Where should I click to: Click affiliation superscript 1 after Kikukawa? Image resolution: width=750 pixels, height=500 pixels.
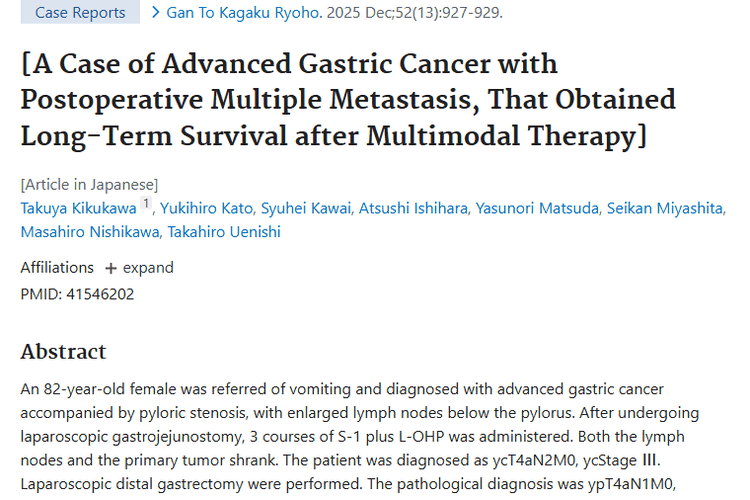[145, 204]
